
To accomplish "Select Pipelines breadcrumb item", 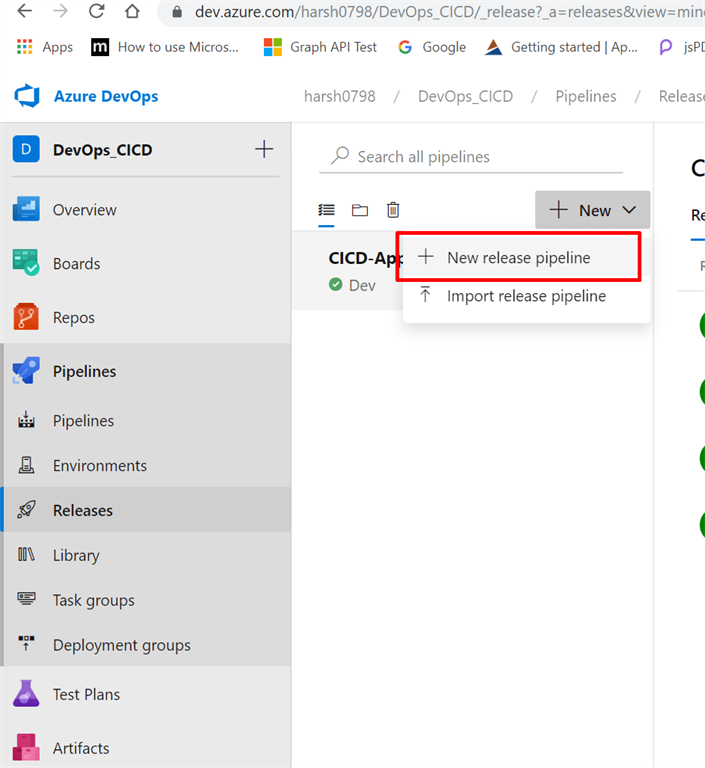I will (x=585, y=96).
